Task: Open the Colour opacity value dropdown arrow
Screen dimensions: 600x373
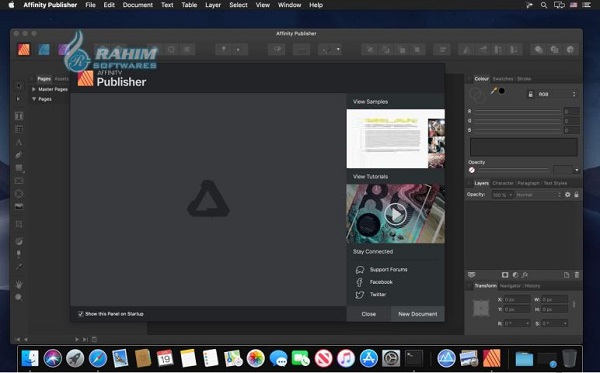Action: pos(576,170)
